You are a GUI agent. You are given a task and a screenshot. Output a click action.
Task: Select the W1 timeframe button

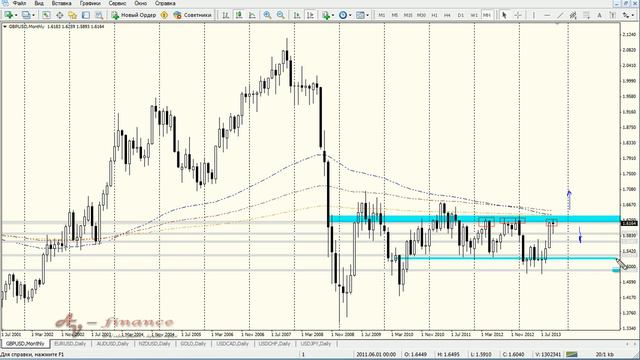[474, 15]
